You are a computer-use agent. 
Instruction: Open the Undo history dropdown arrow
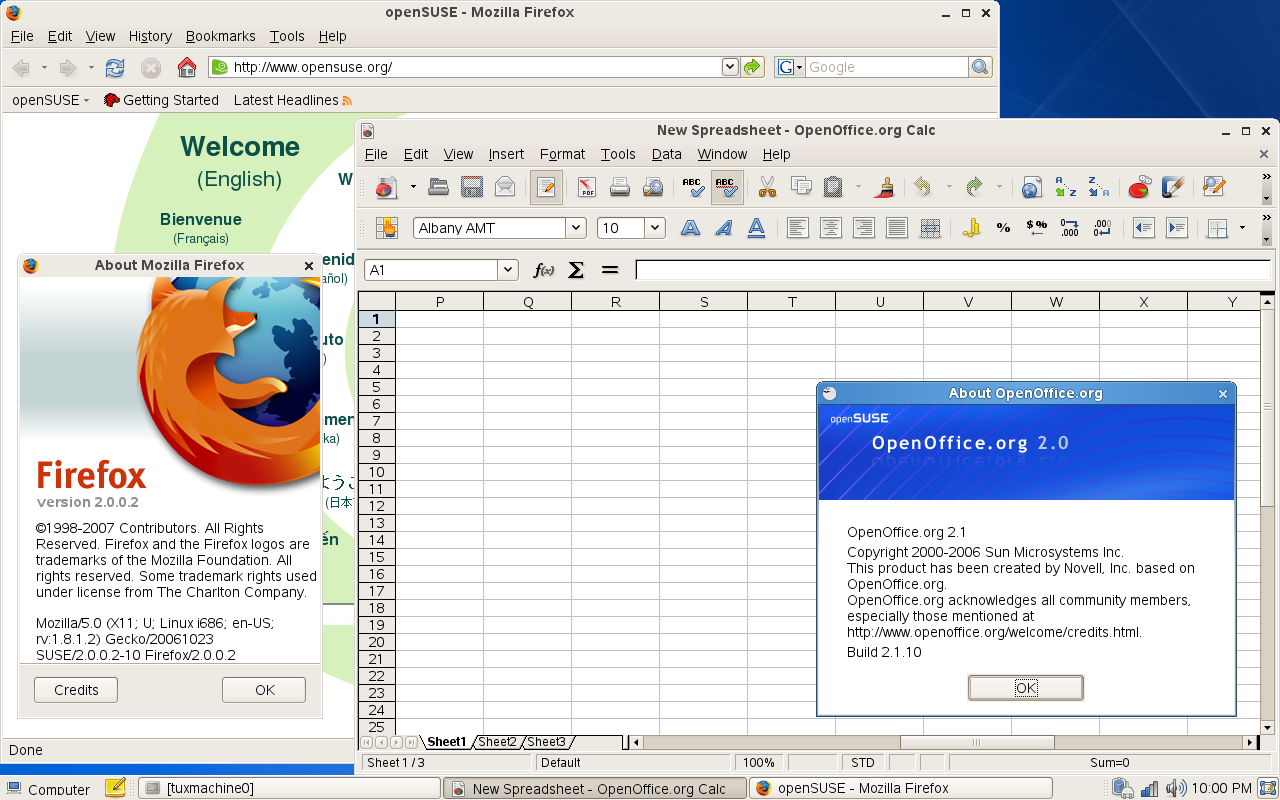tap(949, 187)
